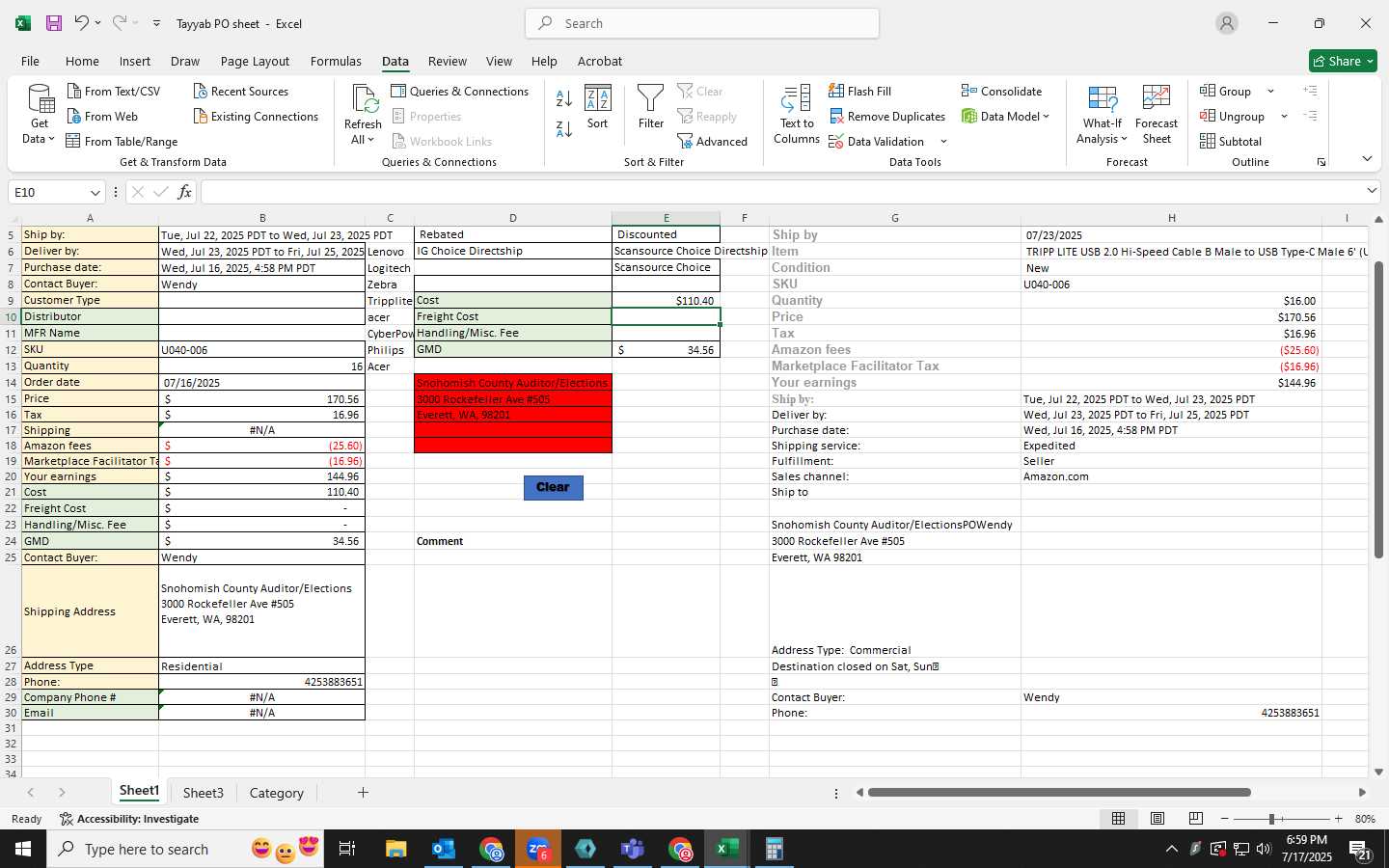The image size is (1389, 868).
Task: Switch to Normal view in status bar
Action: (x=1118, y=818)
